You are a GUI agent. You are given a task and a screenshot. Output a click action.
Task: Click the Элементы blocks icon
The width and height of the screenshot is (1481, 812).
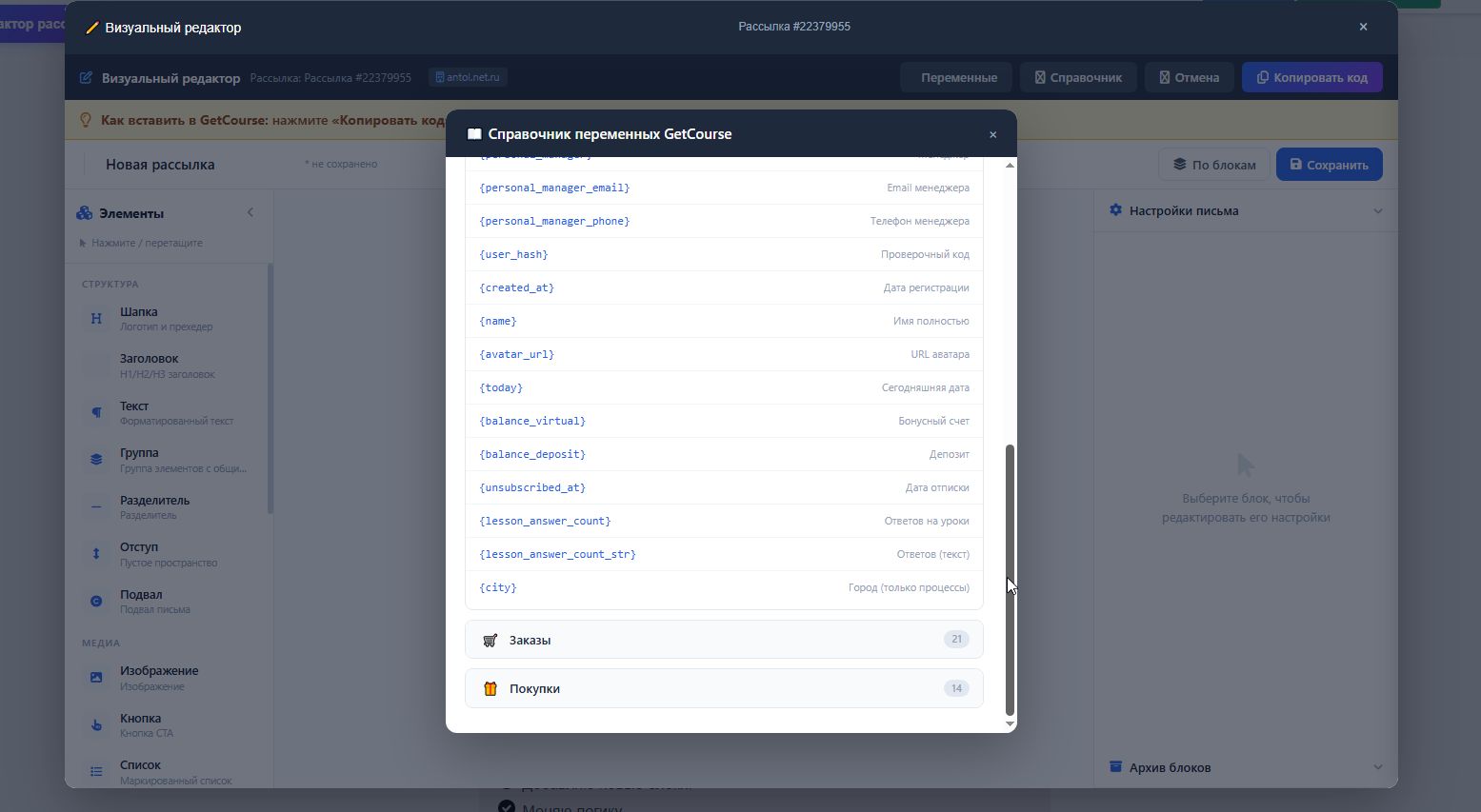click(85, 213)
